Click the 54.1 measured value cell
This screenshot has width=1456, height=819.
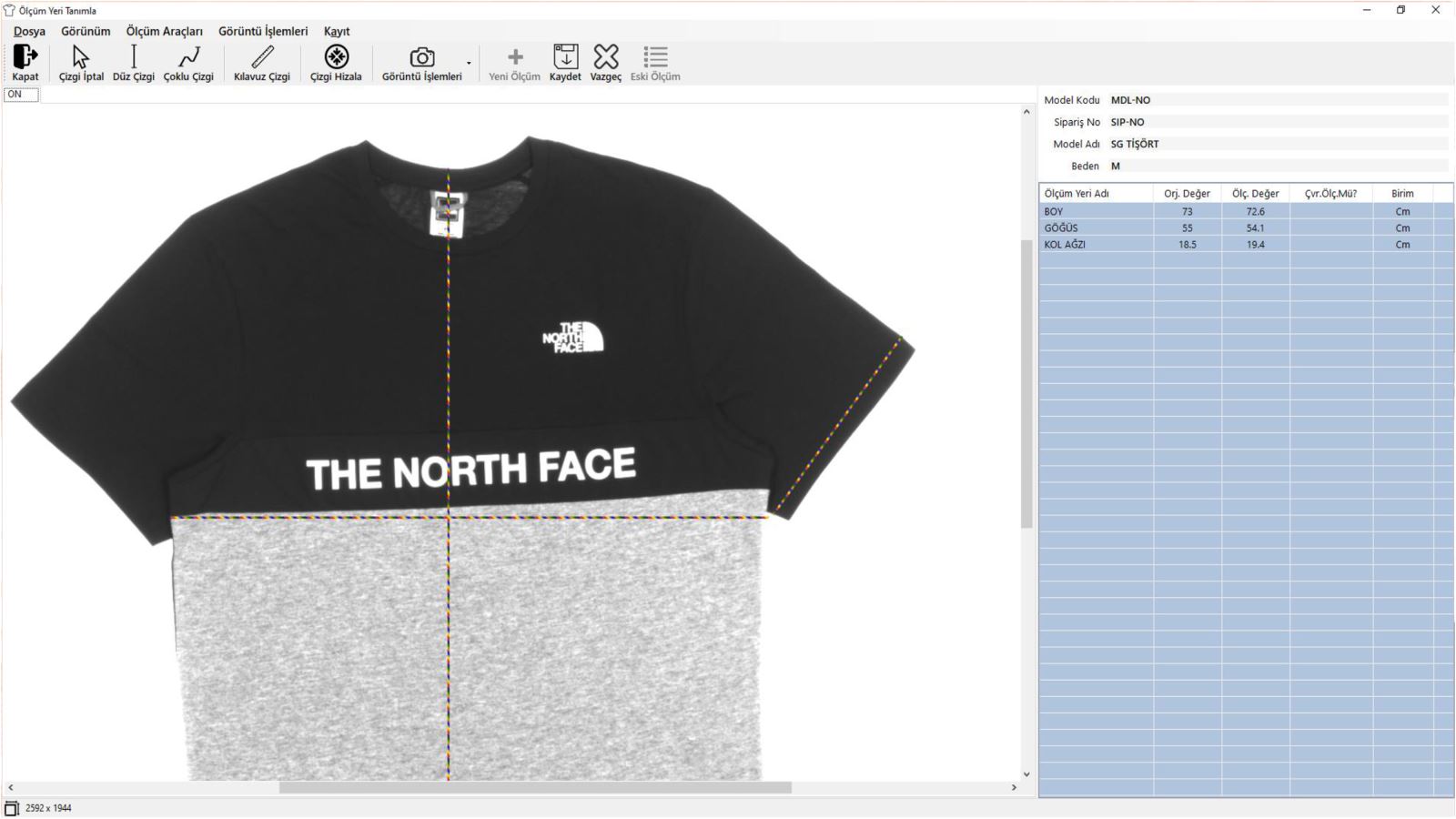point(1256,227)
